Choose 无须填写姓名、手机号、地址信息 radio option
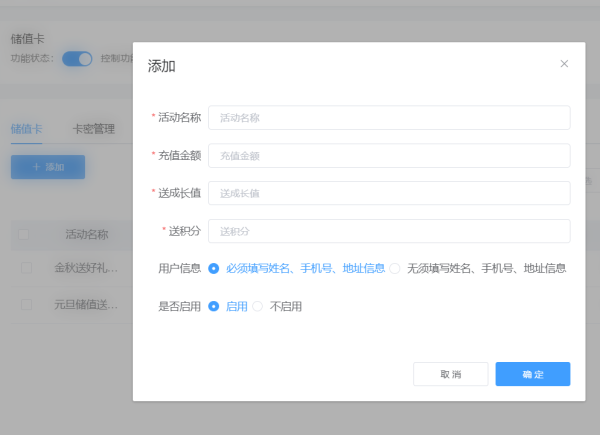The image size is (600, 435). 395,268
